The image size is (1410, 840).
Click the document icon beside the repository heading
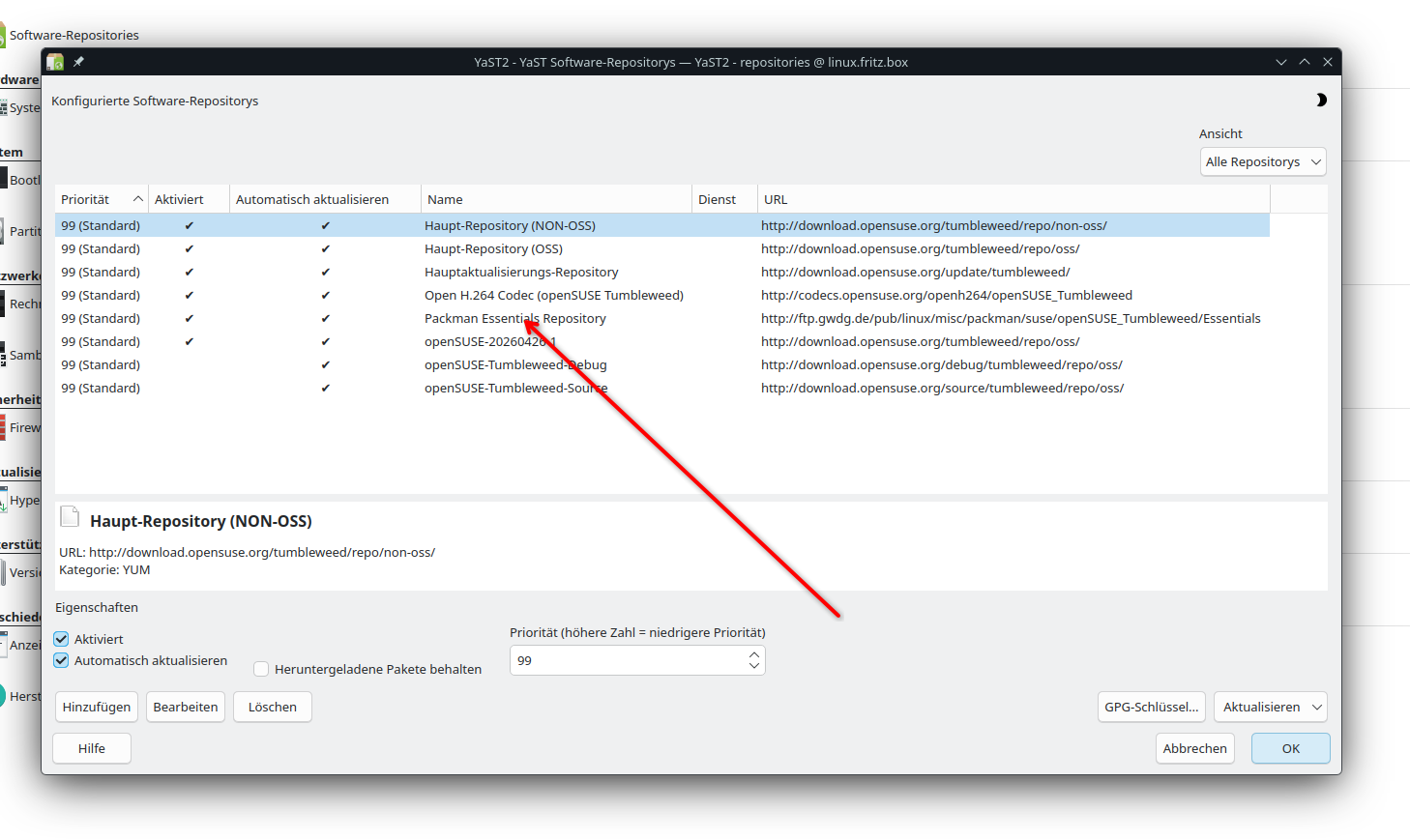point(70,515)
